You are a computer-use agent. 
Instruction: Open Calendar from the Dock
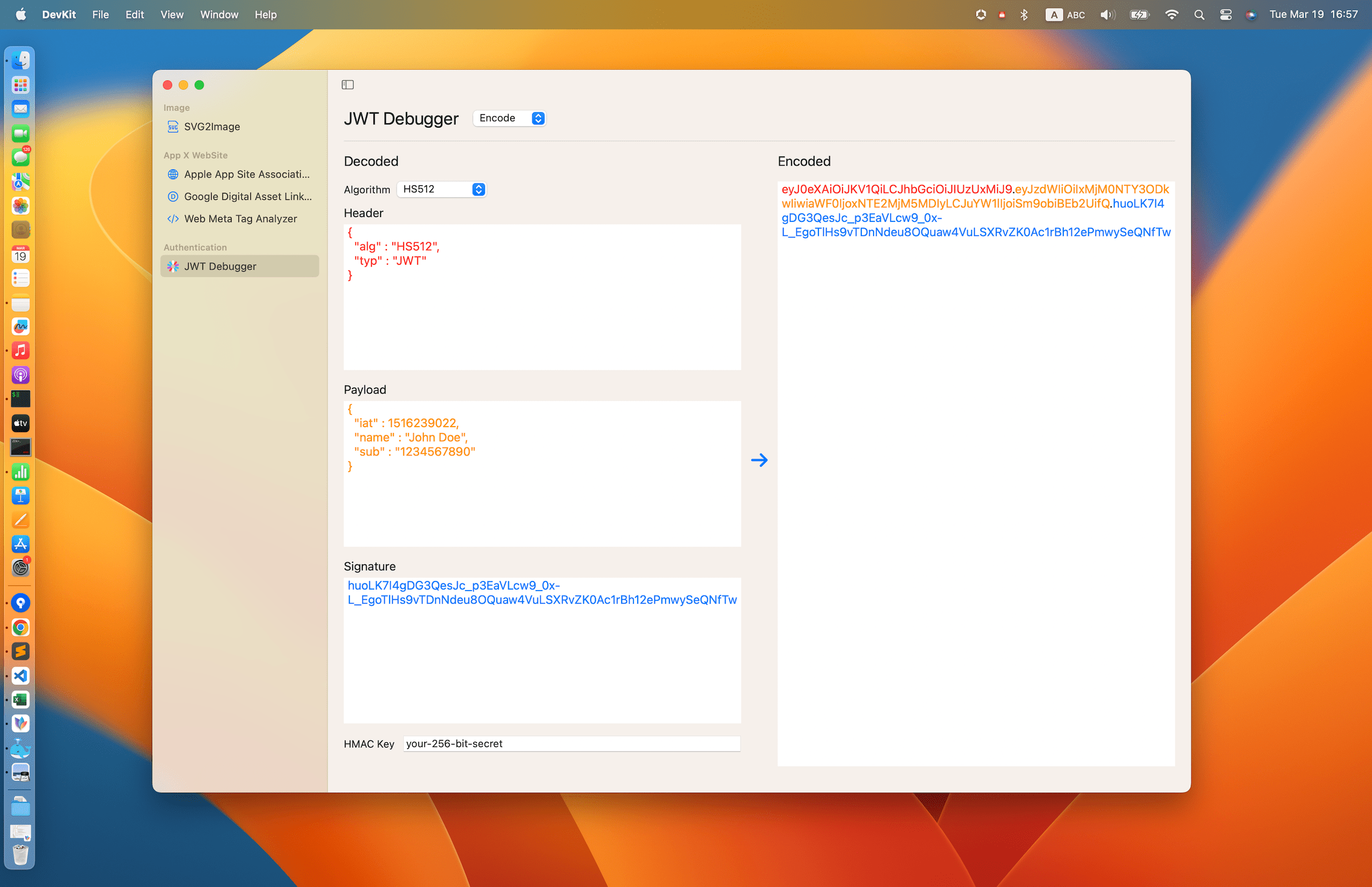coord(21,254)
